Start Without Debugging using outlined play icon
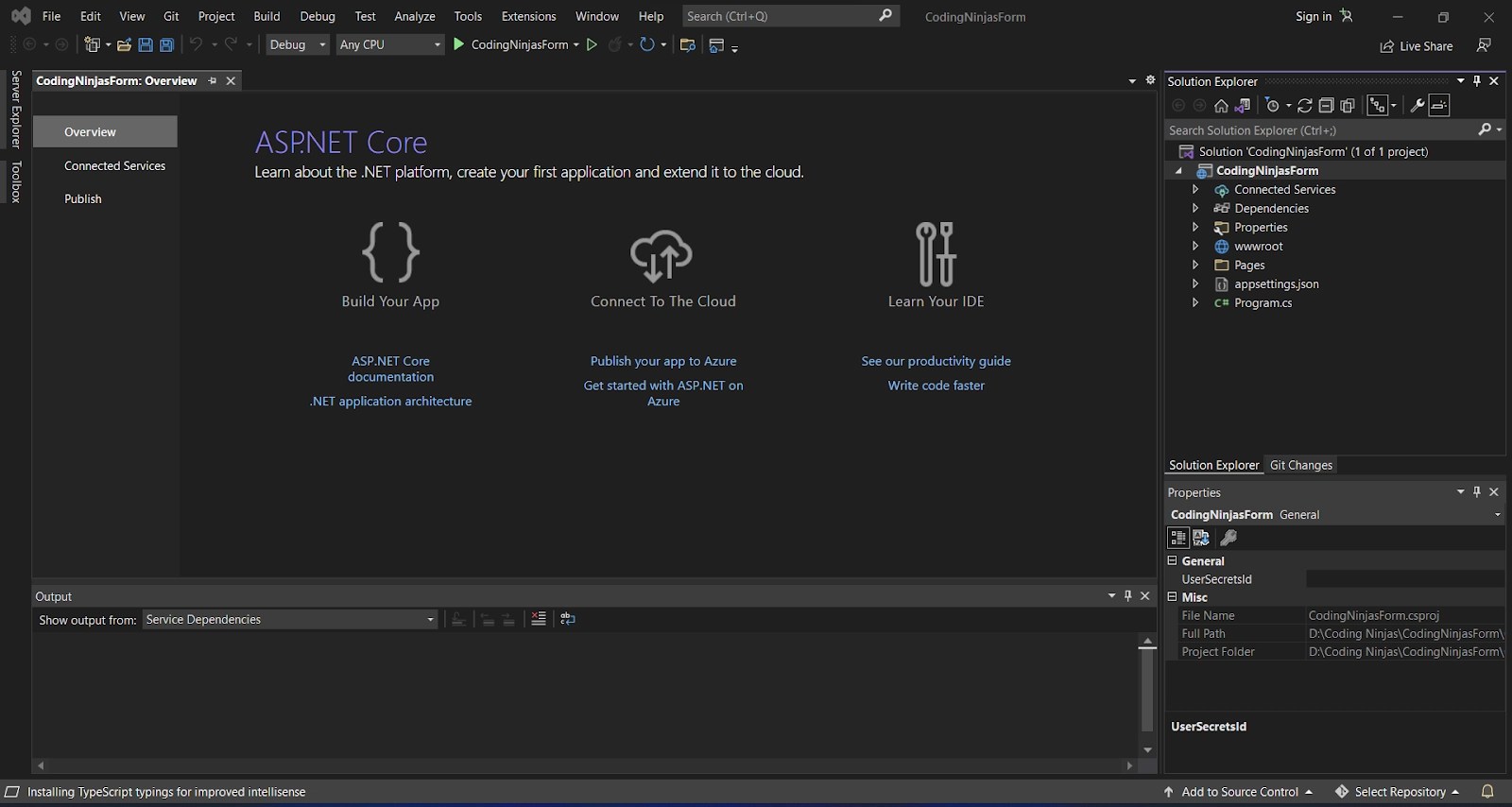Viewport: 1512px width, 807px height. pos(592,44)
